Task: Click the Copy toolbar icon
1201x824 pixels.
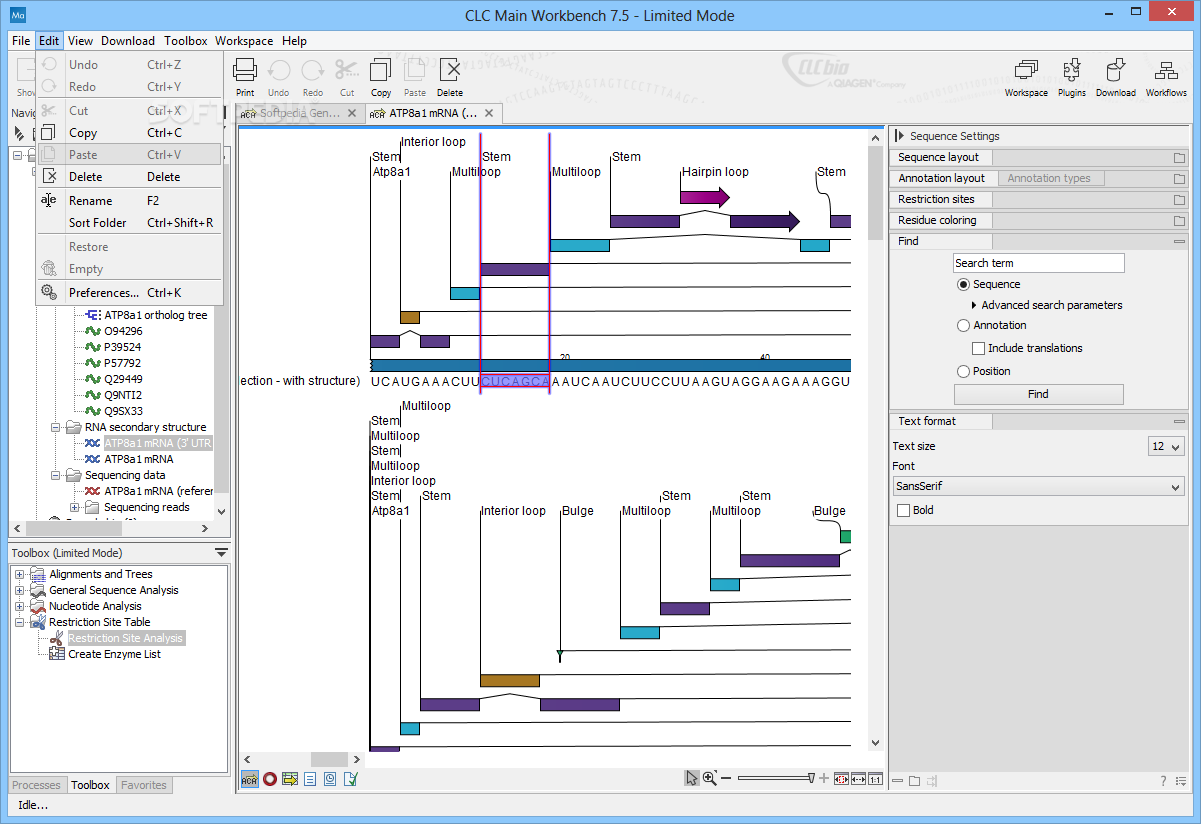Action: pos(381,70)
